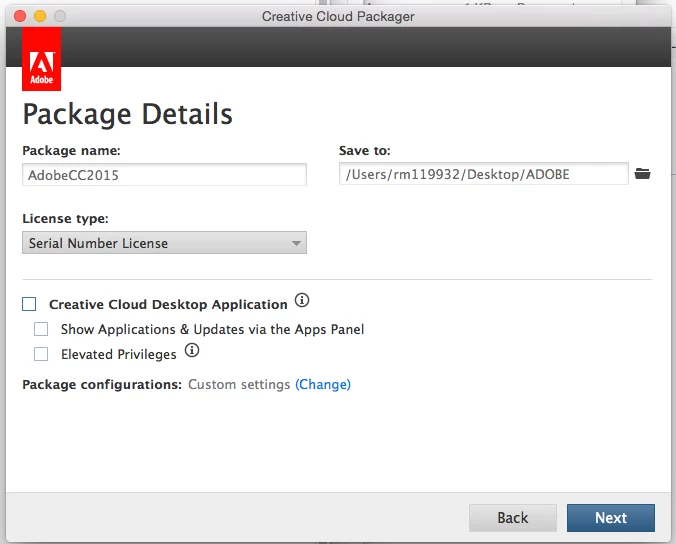Click the Package name: label
676x544 pixels.
[x=72, y=150]
